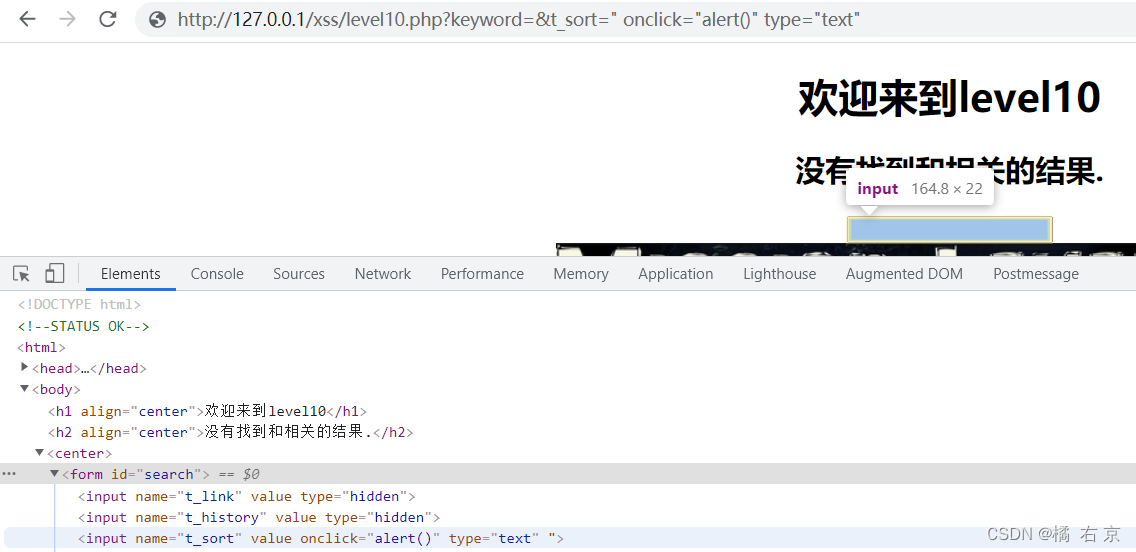Screen dimensions: 1136x552
Task: Click the address bar URL
Action: pyautogui.click(x=519, y=20)
